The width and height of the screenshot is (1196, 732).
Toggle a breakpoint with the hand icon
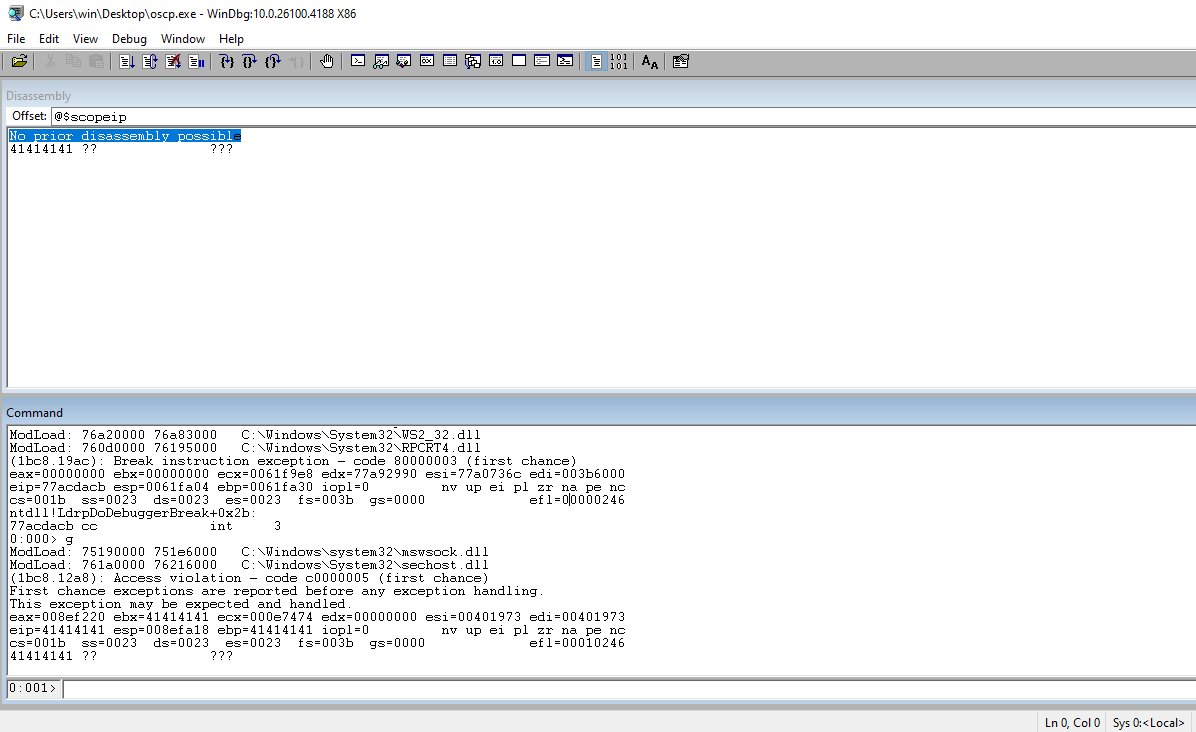pyautogui.click(x=326, y=61)
